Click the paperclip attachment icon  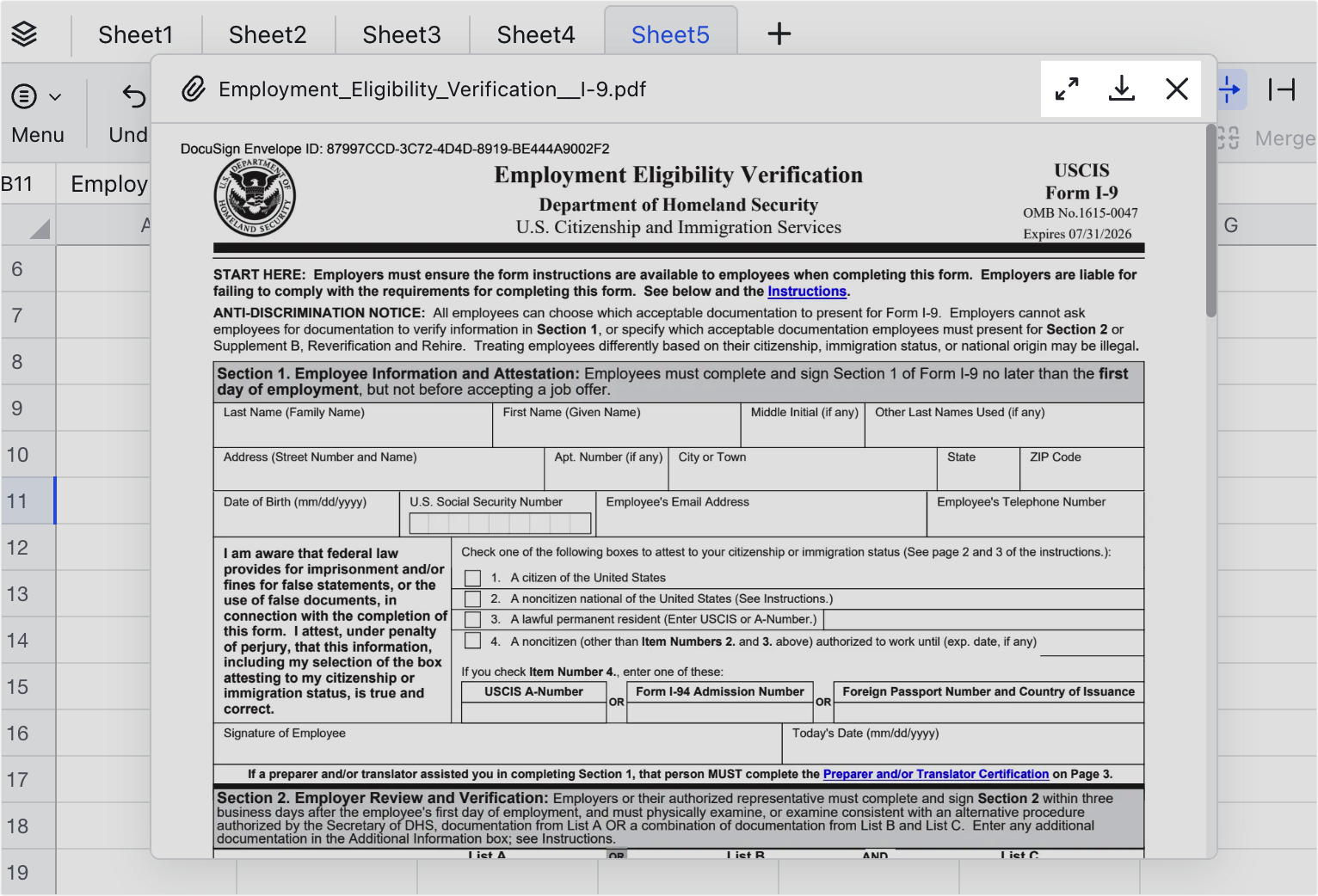(x=194, y=89)
